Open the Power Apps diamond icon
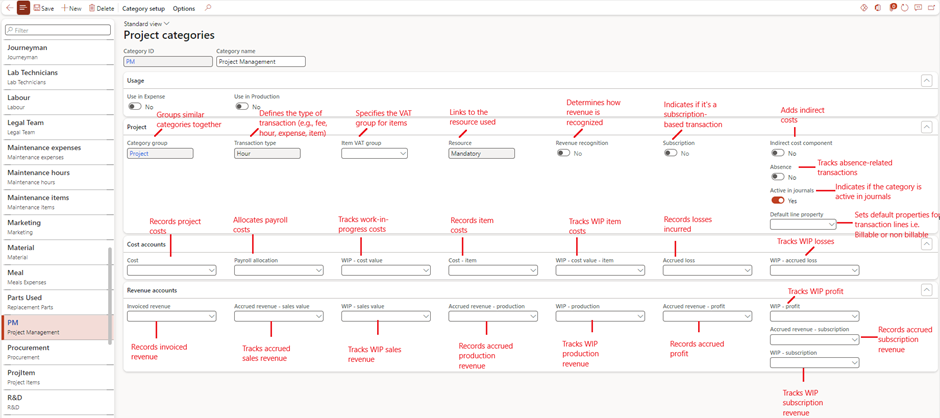The height and width of the screenshot is (418, 940). (864, 8)
